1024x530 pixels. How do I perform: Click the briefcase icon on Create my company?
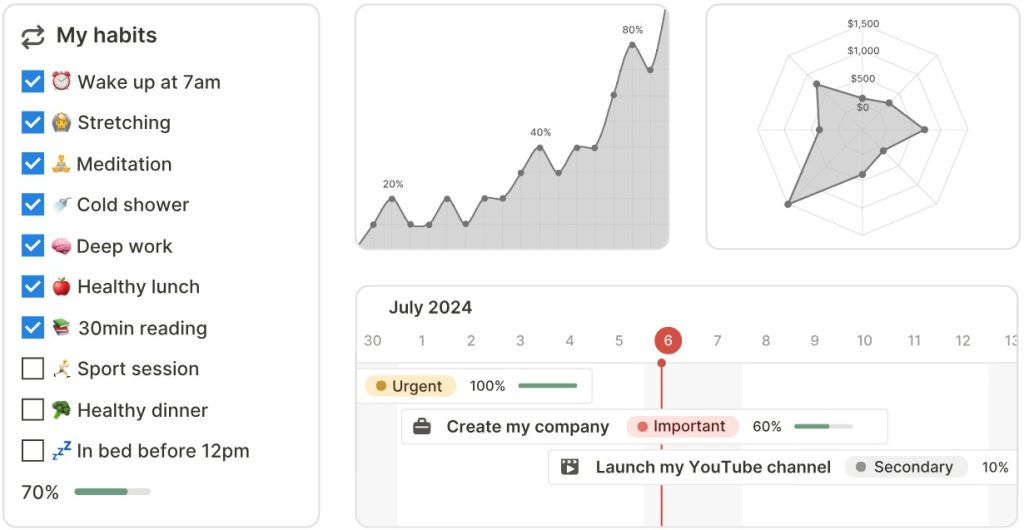coord(422,427)
